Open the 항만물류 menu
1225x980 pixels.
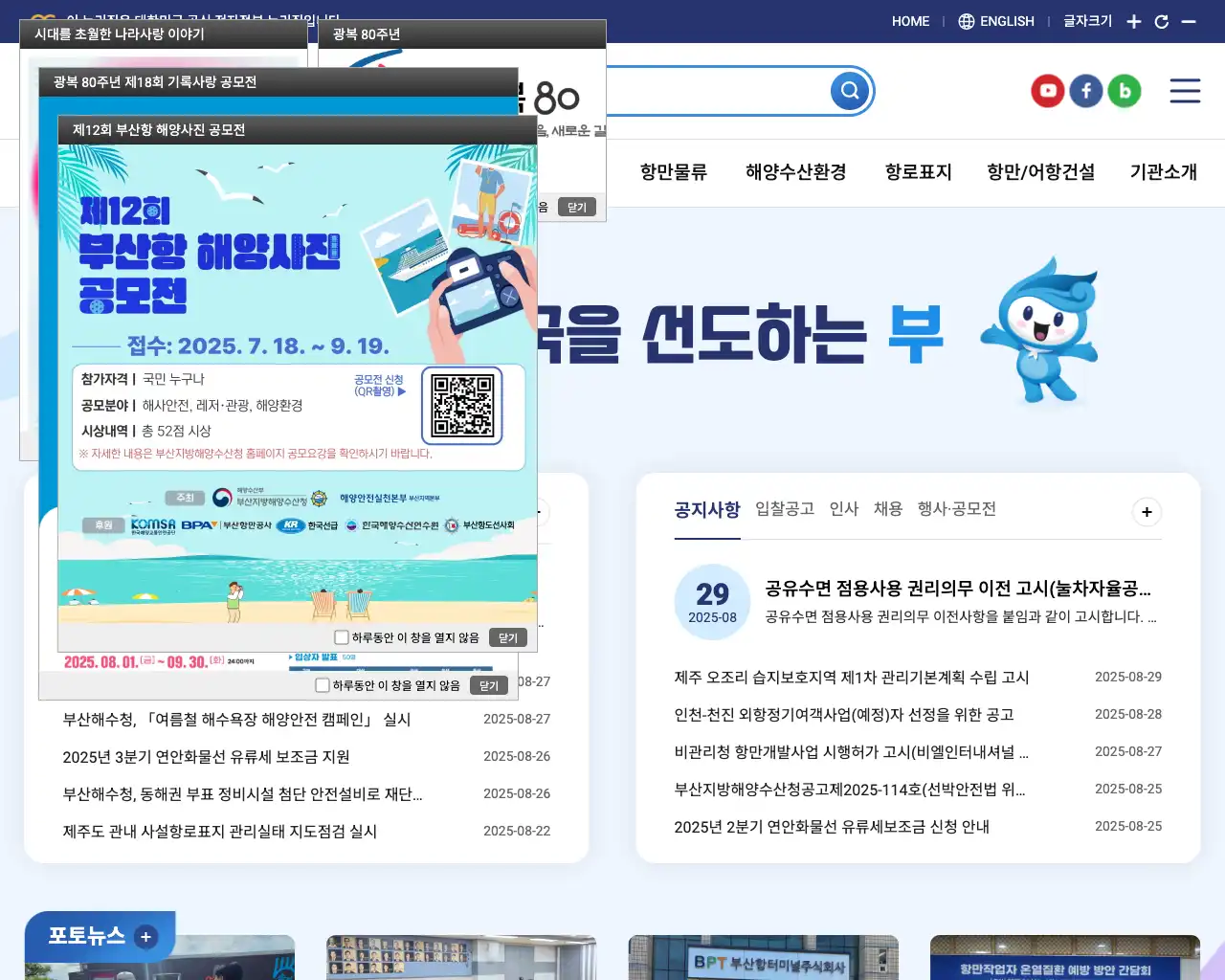[674, 172]
